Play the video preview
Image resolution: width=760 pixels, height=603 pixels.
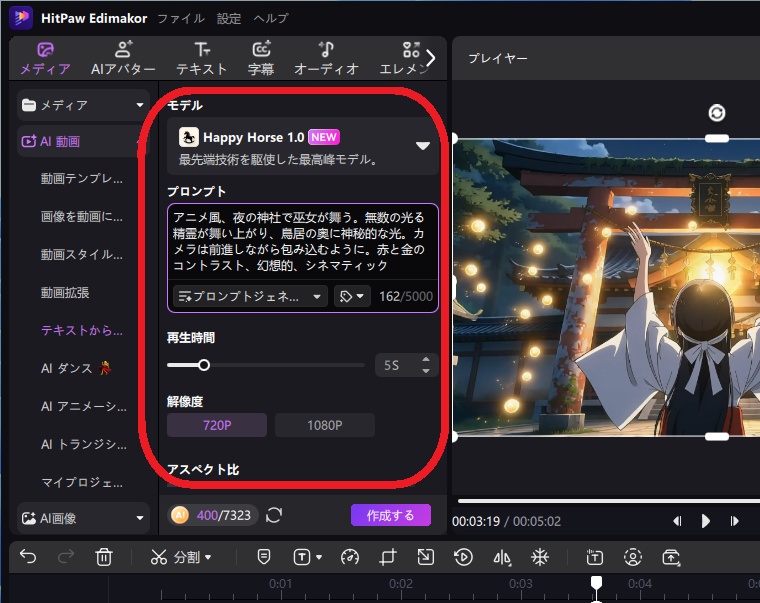point(706,521)
